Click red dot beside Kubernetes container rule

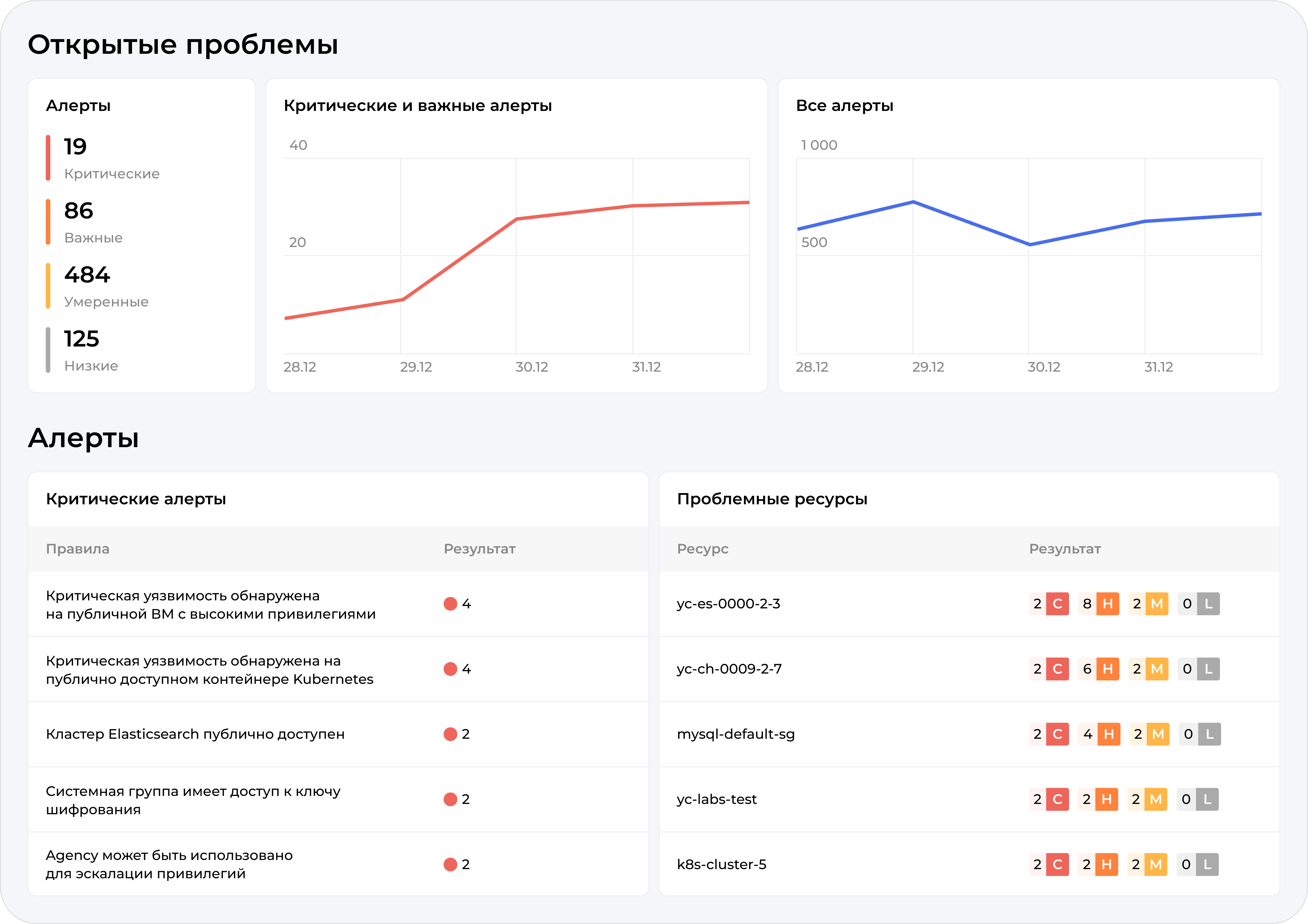[450, 669]
